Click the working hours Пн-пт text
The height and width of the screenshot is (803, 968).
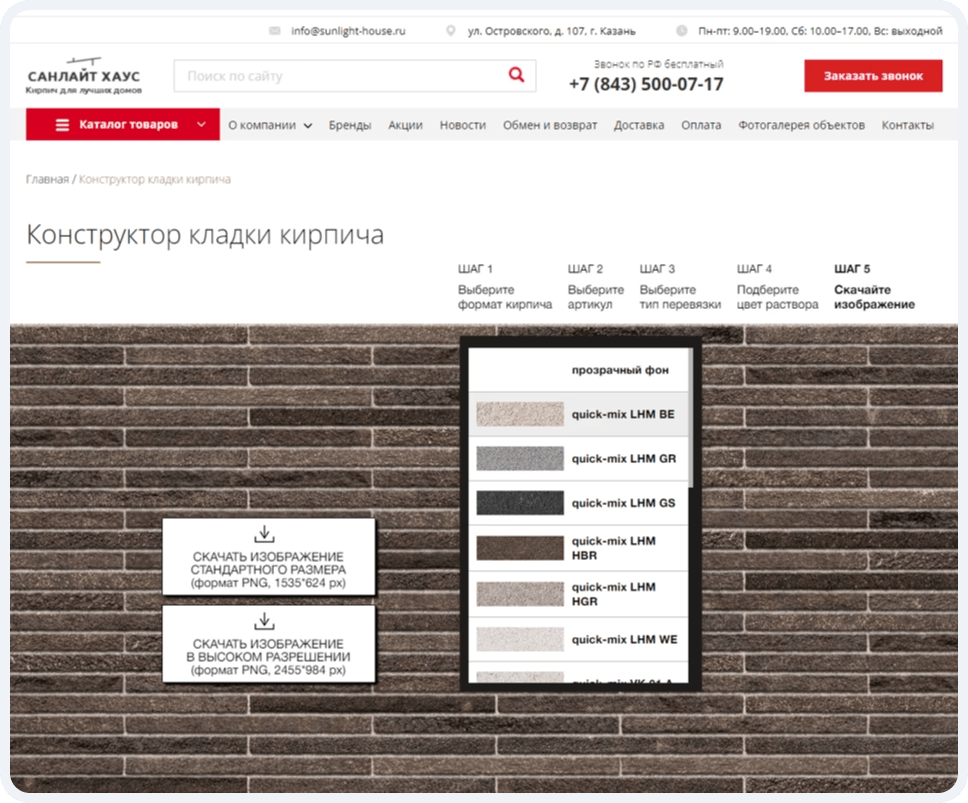coord(820,31)
